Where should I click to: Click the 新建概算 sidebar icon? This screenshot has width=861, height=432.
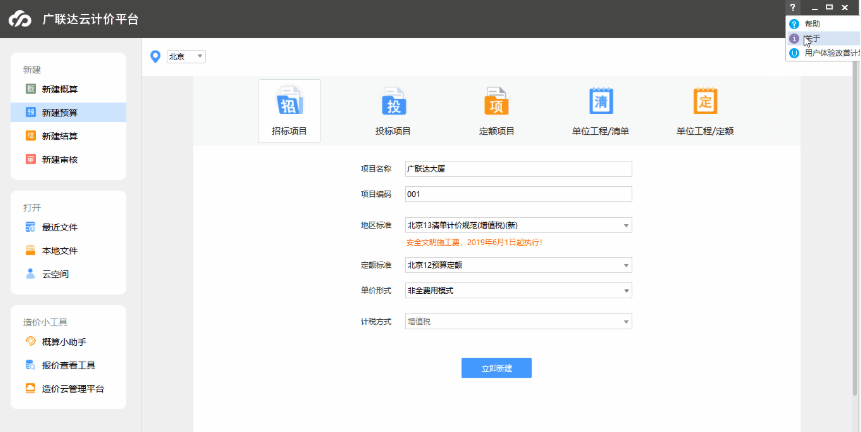[31, 89]
